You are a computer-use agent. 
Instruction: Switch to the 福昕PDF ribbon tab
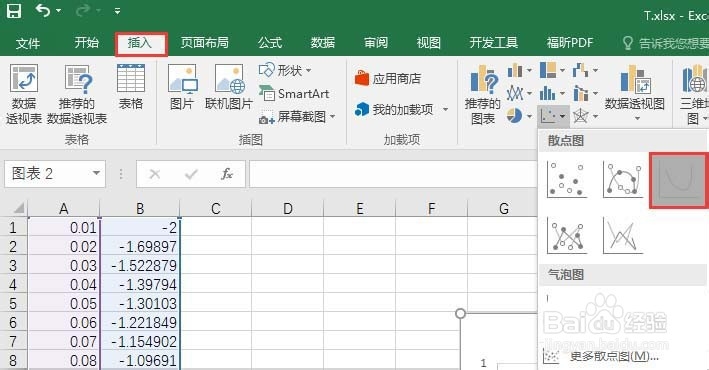pos(570,43)
